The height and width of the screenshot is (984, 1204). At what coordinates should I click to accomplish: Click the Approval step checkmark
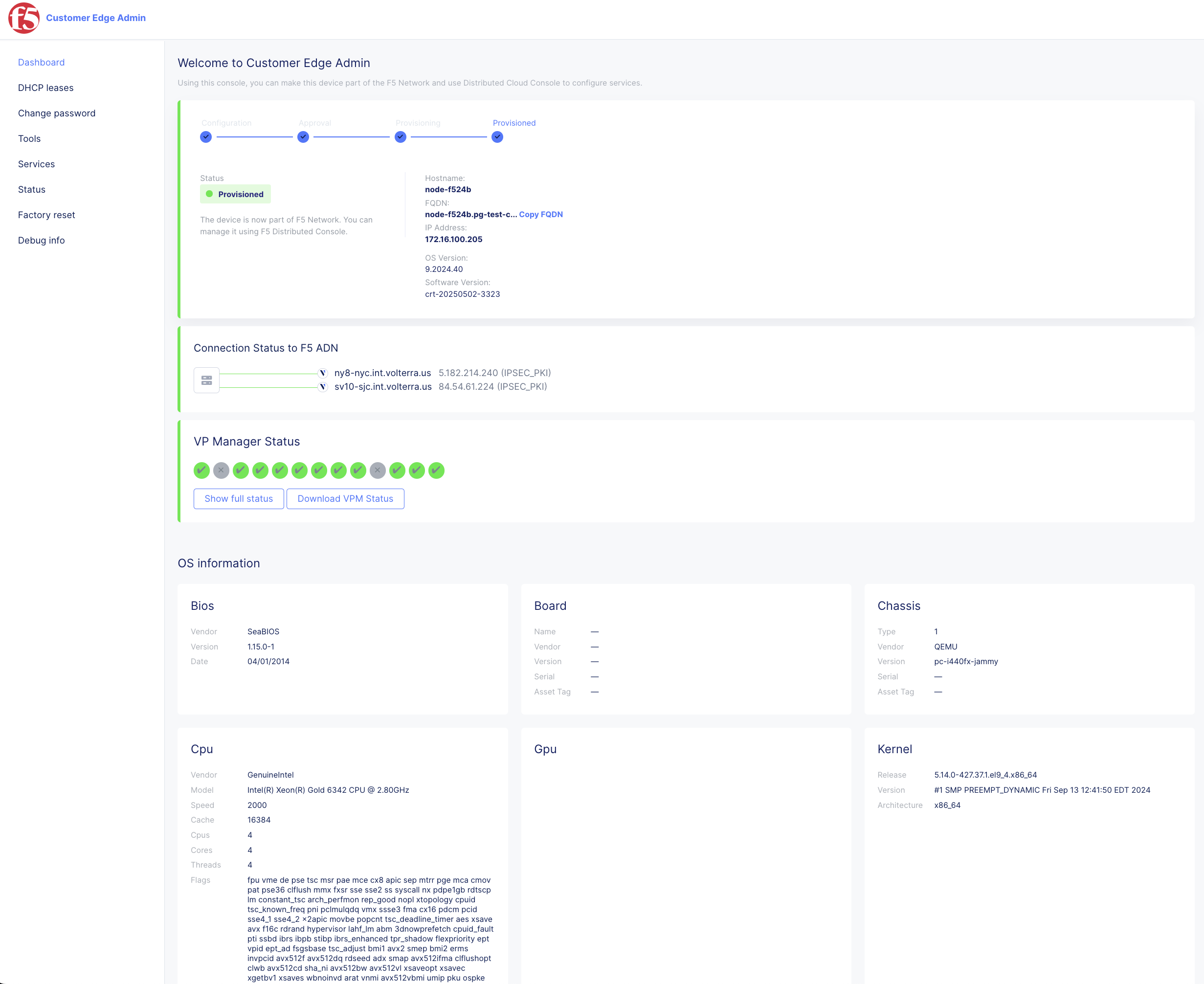[x=303, y=137]
